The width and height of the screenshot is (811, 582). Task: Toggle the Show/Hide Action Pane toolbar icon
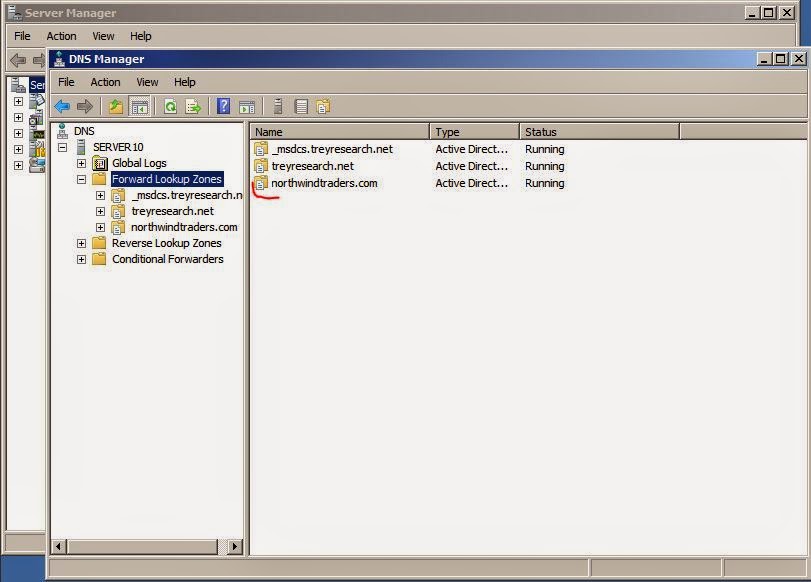click(247, 107)
